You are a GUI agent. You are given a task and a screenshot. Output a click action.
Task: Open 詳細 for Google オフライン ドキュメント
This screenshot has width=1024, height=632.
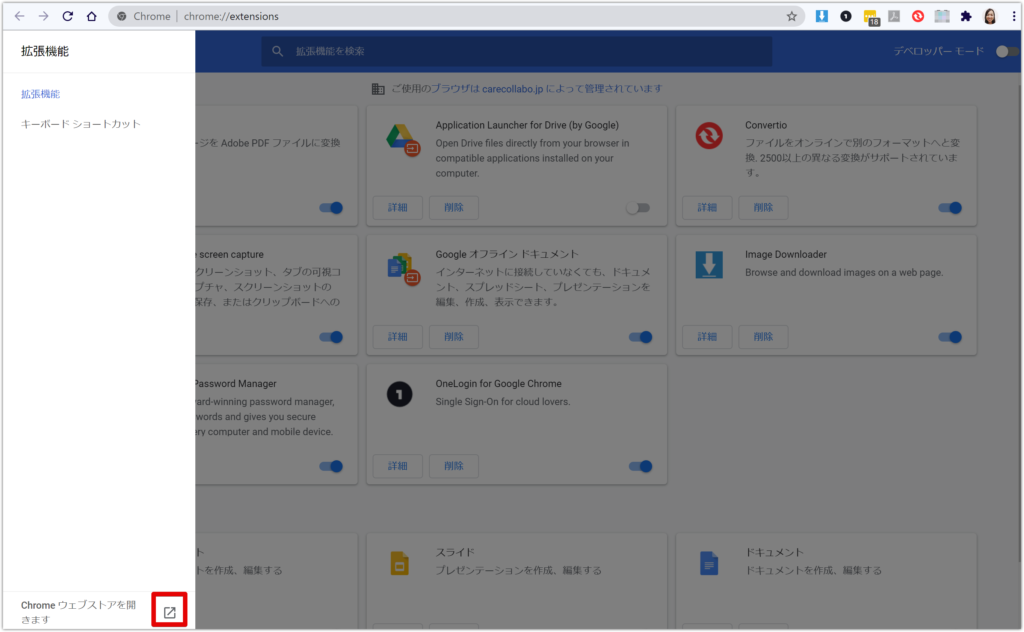pyautogui.click(x=398, y=337)
